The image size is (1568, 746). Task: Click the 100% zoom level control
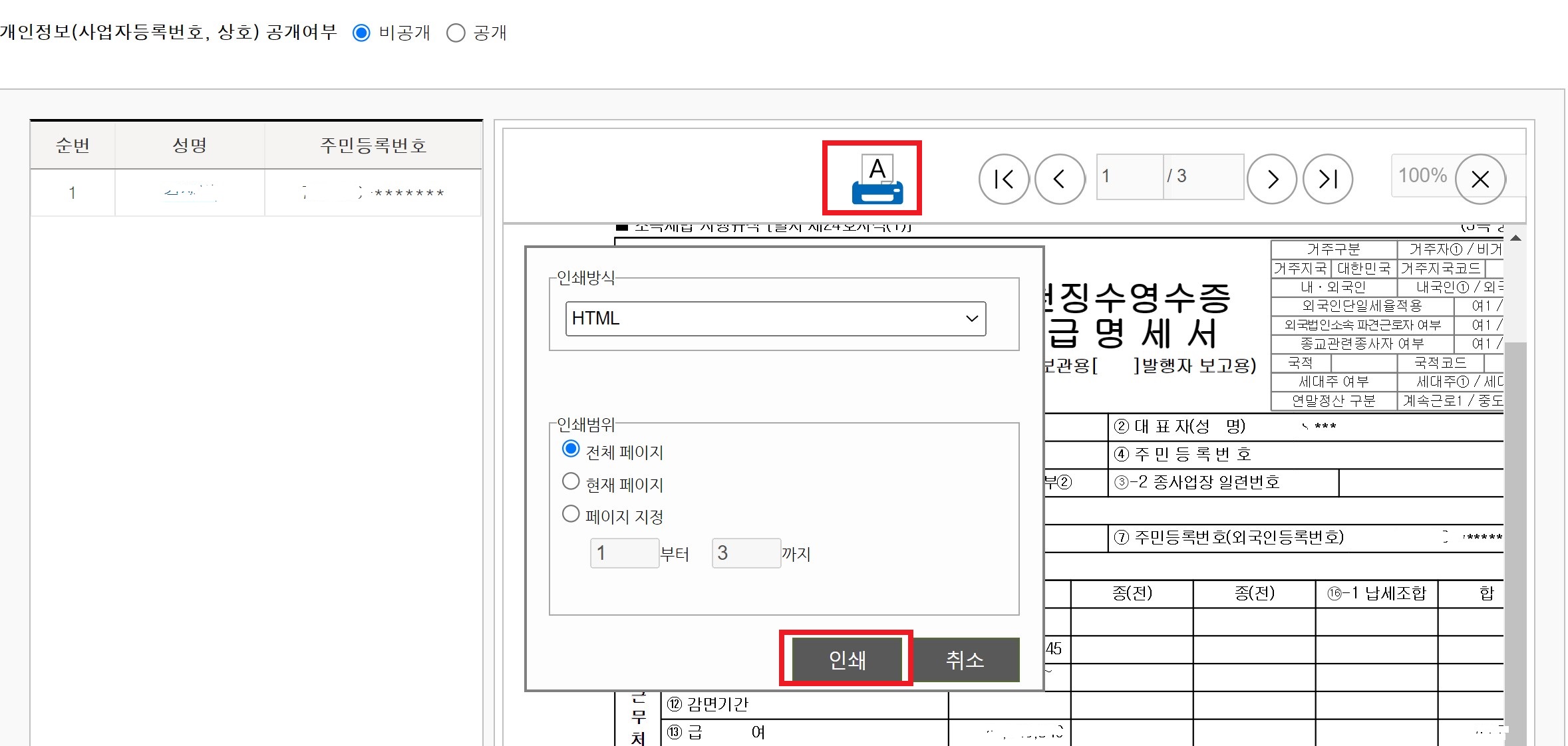click(1422, 176)
